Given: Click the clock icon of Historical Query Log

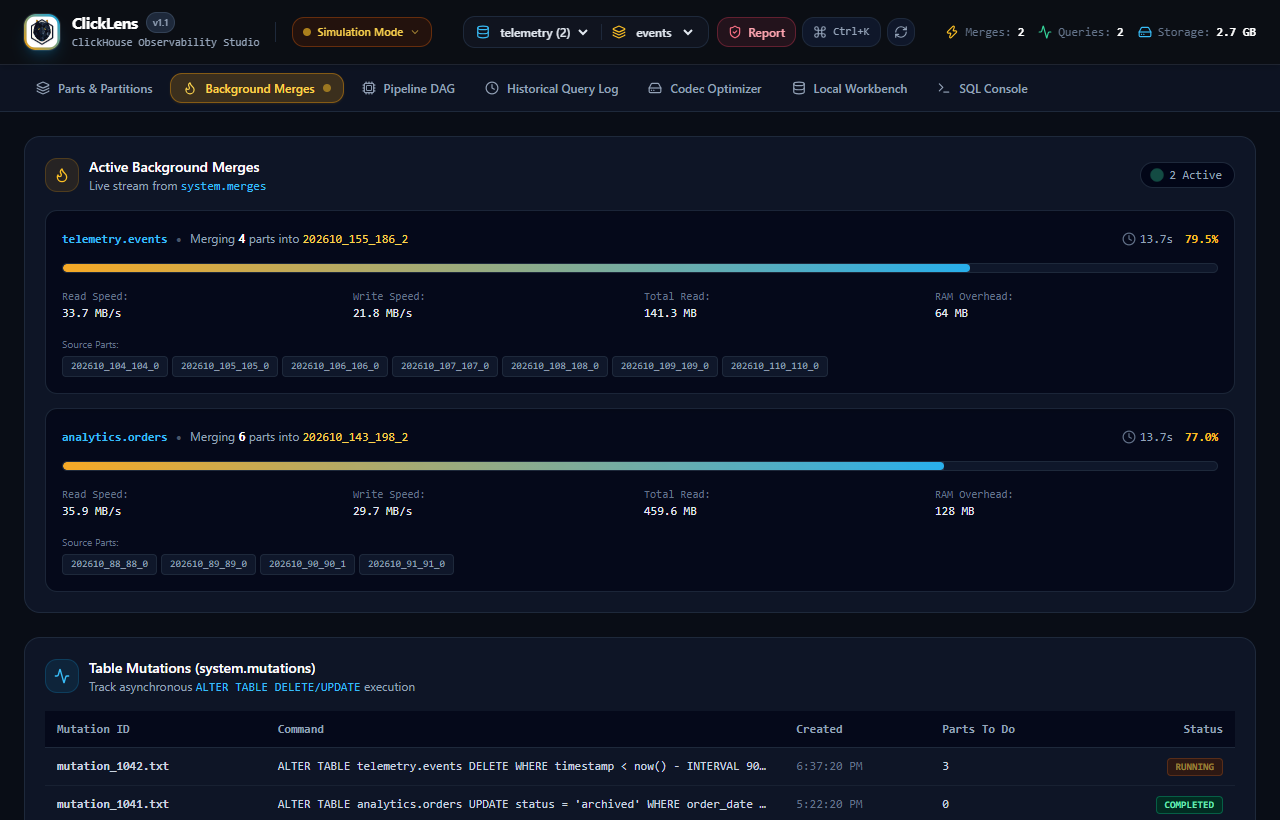Looking at the screenshot, I should point(492,88).
